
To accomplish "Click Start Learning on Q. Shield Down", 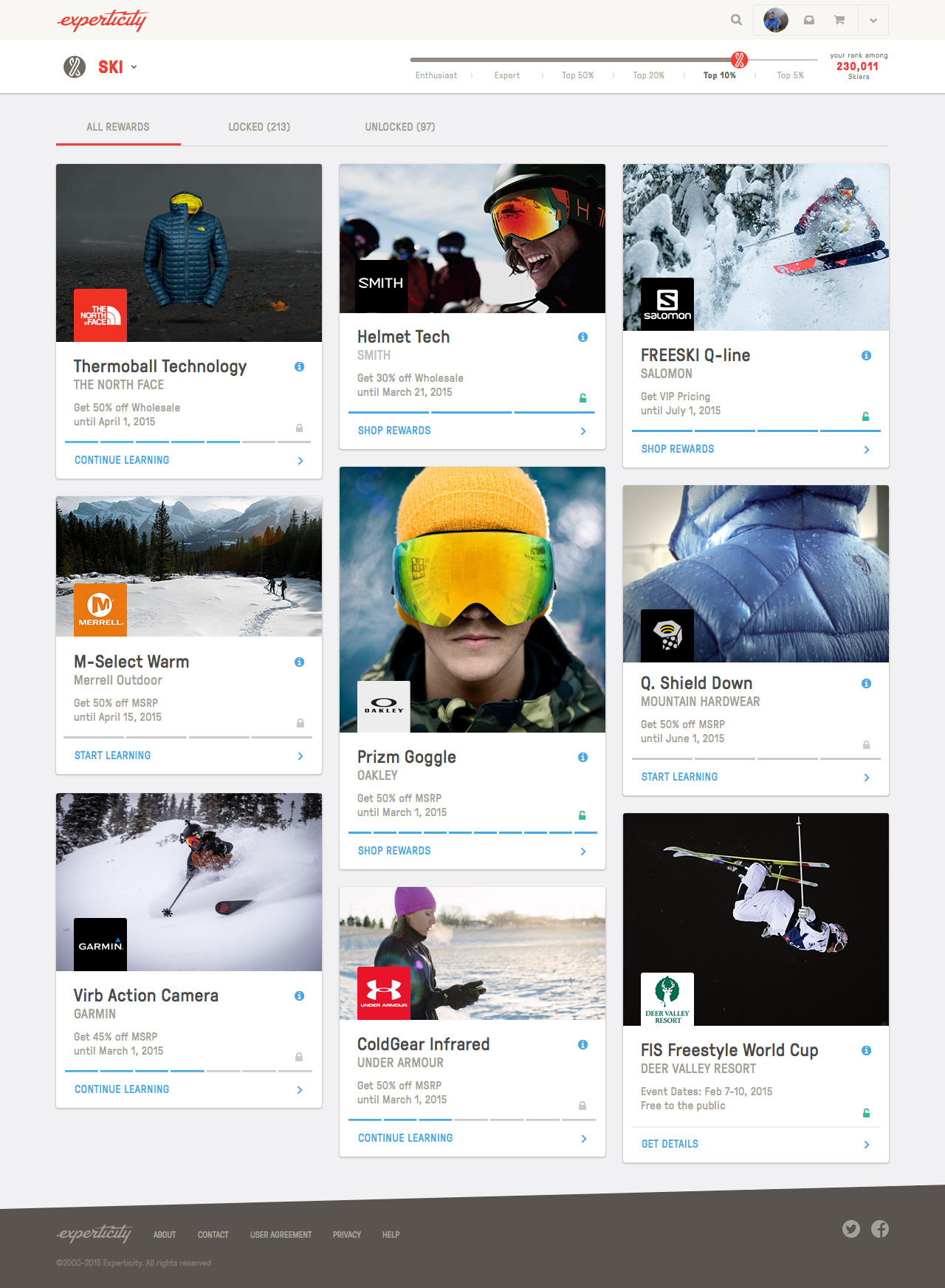I will click(x=679, y=777).
